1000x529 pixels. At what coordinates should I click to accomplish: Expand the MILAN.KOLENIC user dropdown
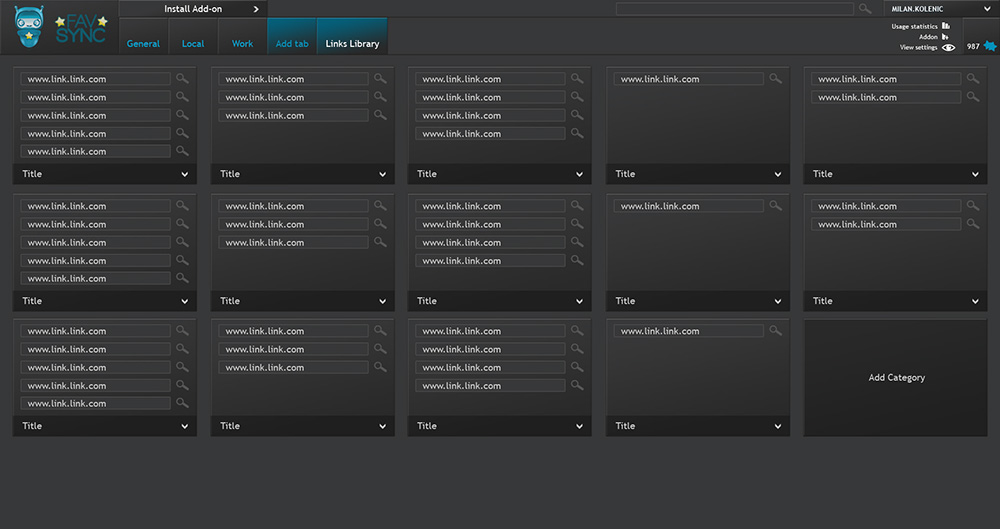985,9
